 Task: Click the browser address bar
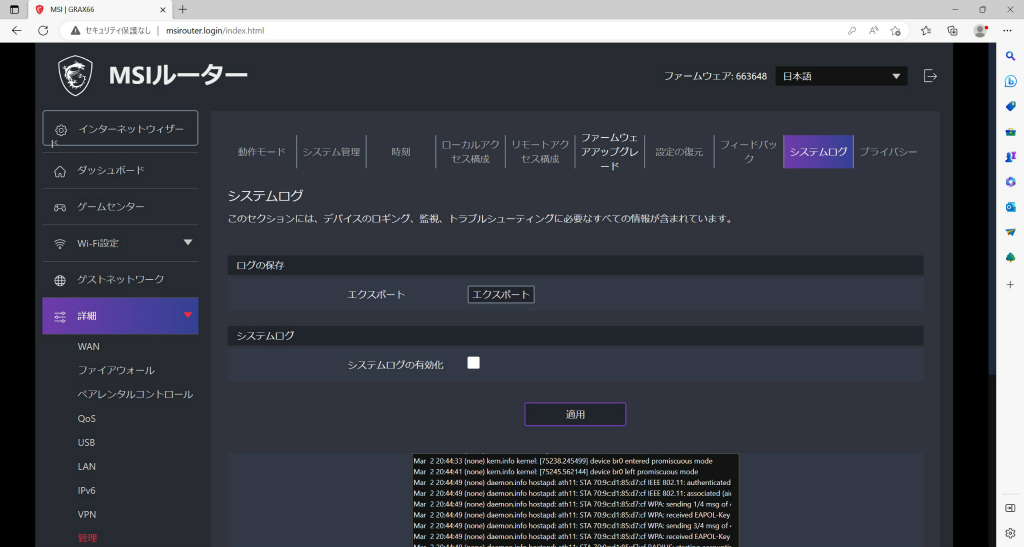tap(457, 31)
